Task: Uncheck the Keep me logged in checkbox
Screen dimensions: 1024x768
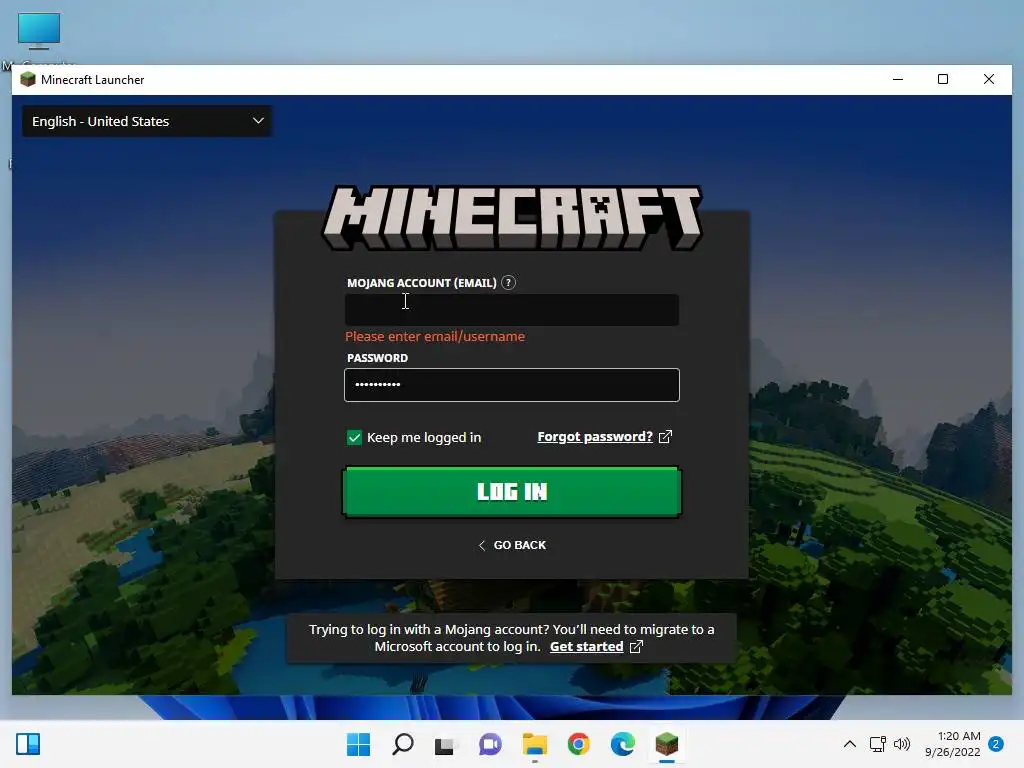Action: click(354, 438)
